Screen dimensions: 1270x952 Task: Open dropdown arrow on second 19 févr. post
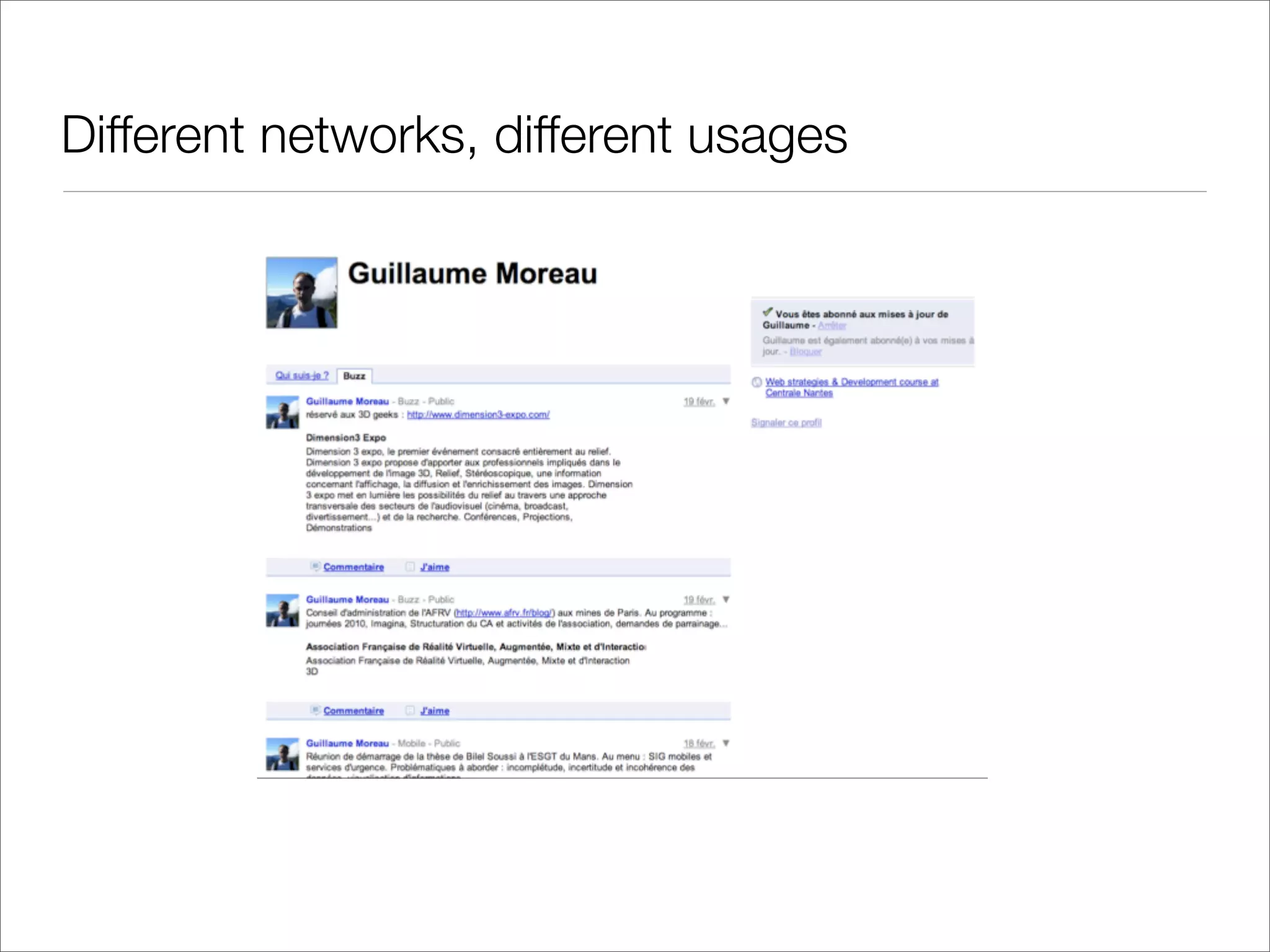pyautogui.click(x=726, y=599)
